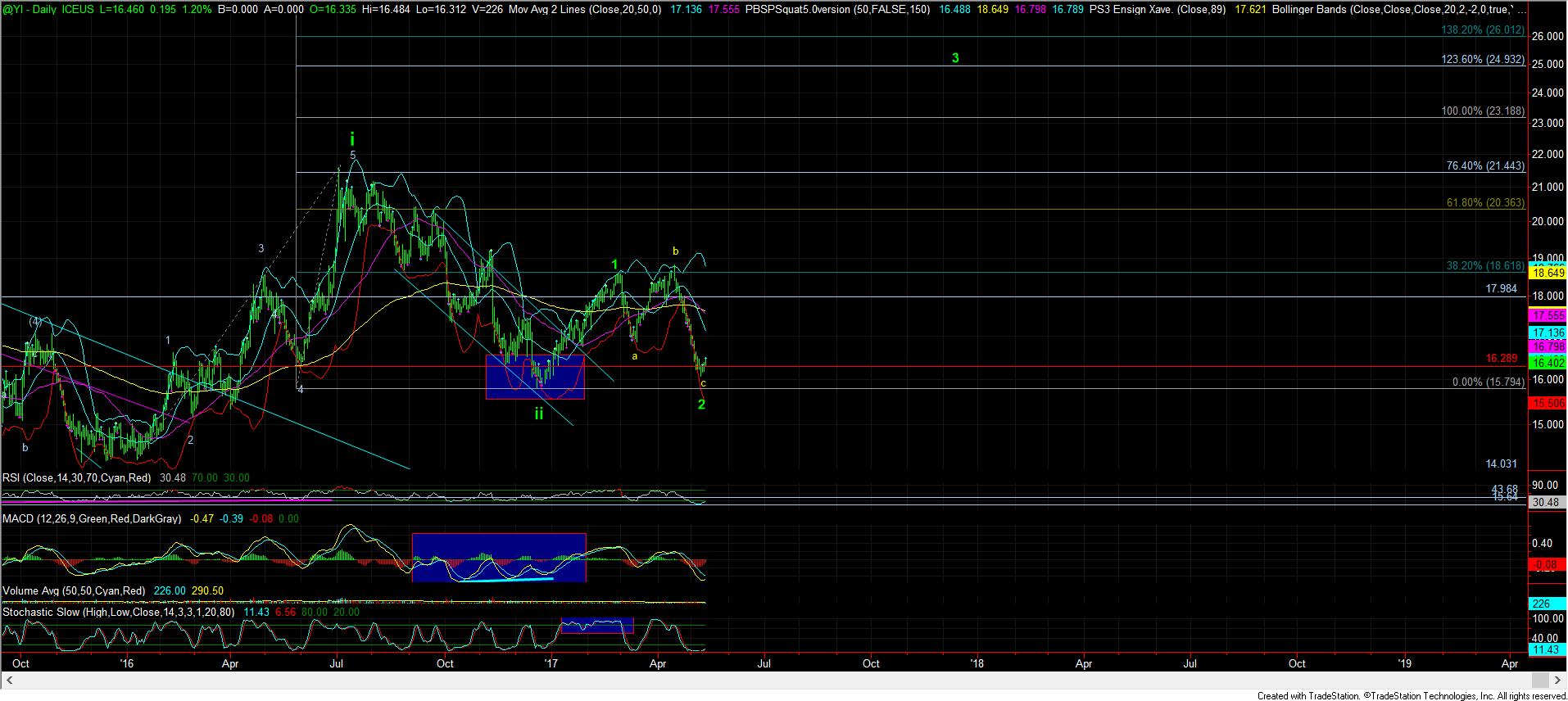The width and height of the screenshot is (1568, 701).
Task: Click the RSI indicator label
Action: (x=76, y=477)
